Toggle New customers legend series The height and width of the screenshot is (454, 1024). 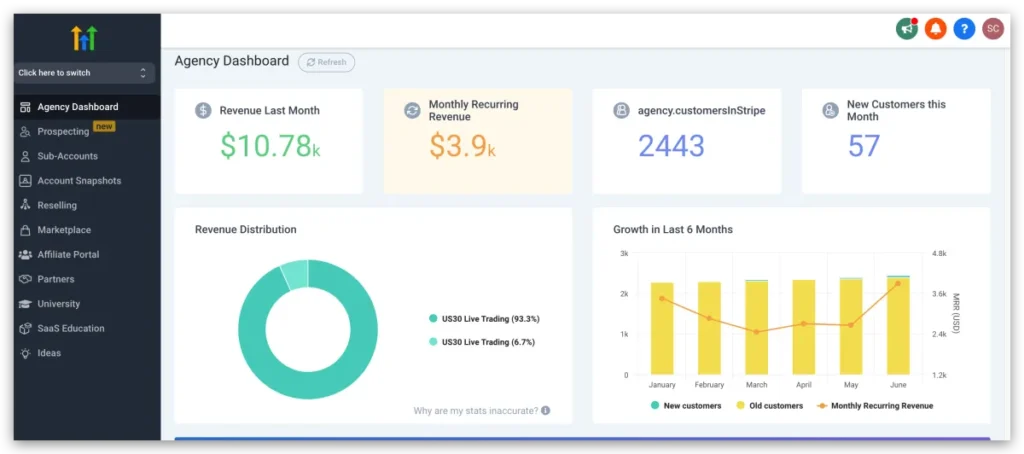pos(686,406)
